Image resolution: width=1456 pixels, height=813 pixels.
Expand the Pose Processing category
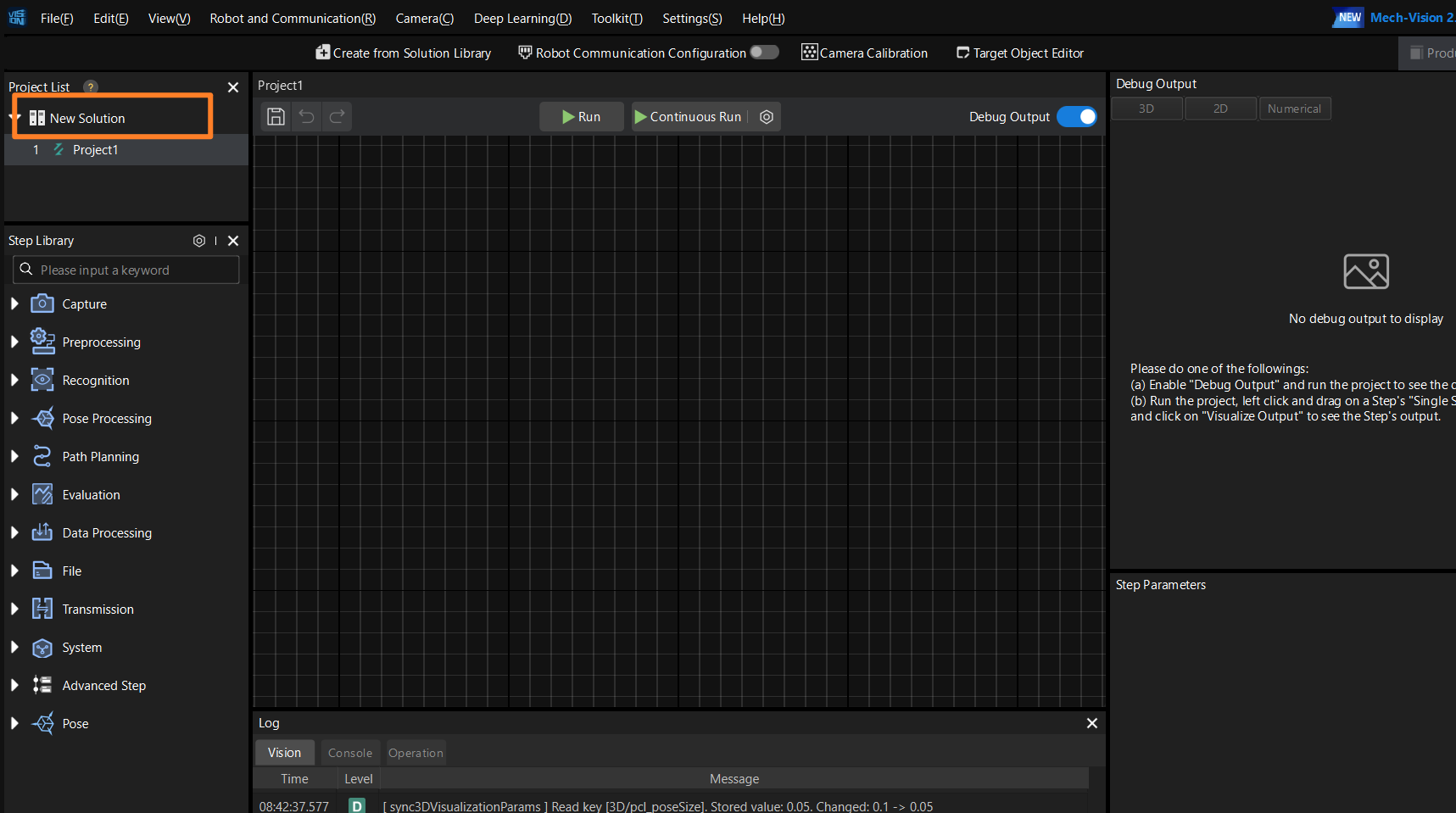click(x=14, y=418)
